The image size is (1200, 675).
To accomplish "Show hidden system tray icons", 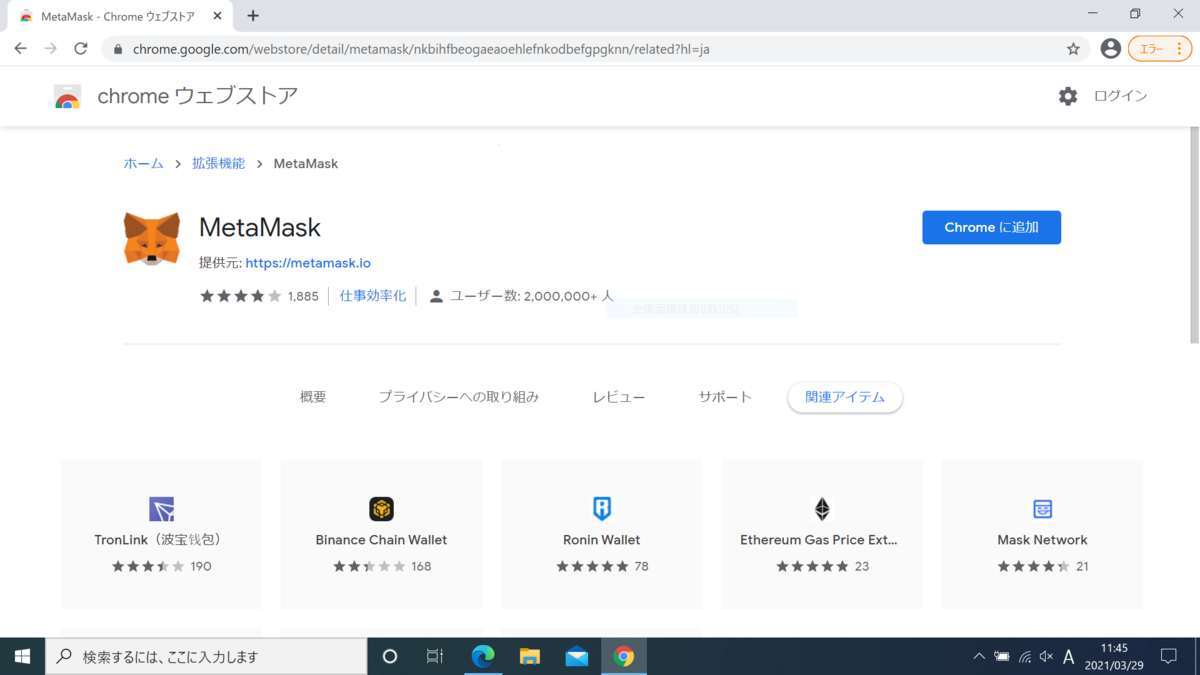I will pyautogui.click(x=979, y=657).
